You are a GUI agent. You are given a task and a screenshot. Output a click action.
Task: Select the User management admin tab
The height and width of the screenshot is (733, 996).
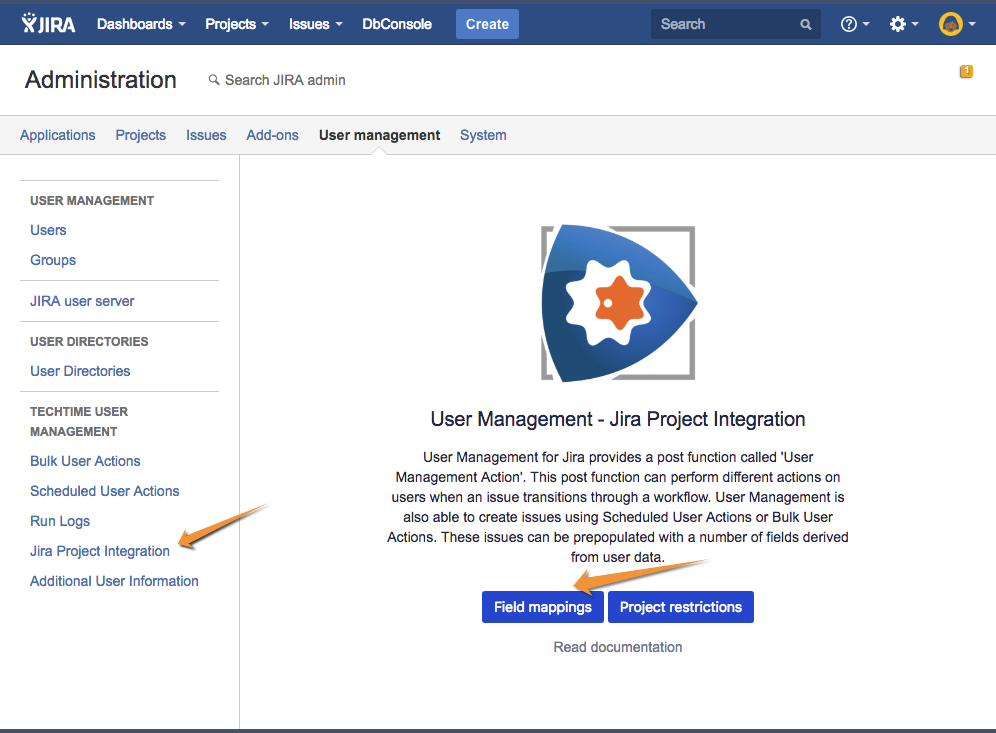click(x=379, y=135)
